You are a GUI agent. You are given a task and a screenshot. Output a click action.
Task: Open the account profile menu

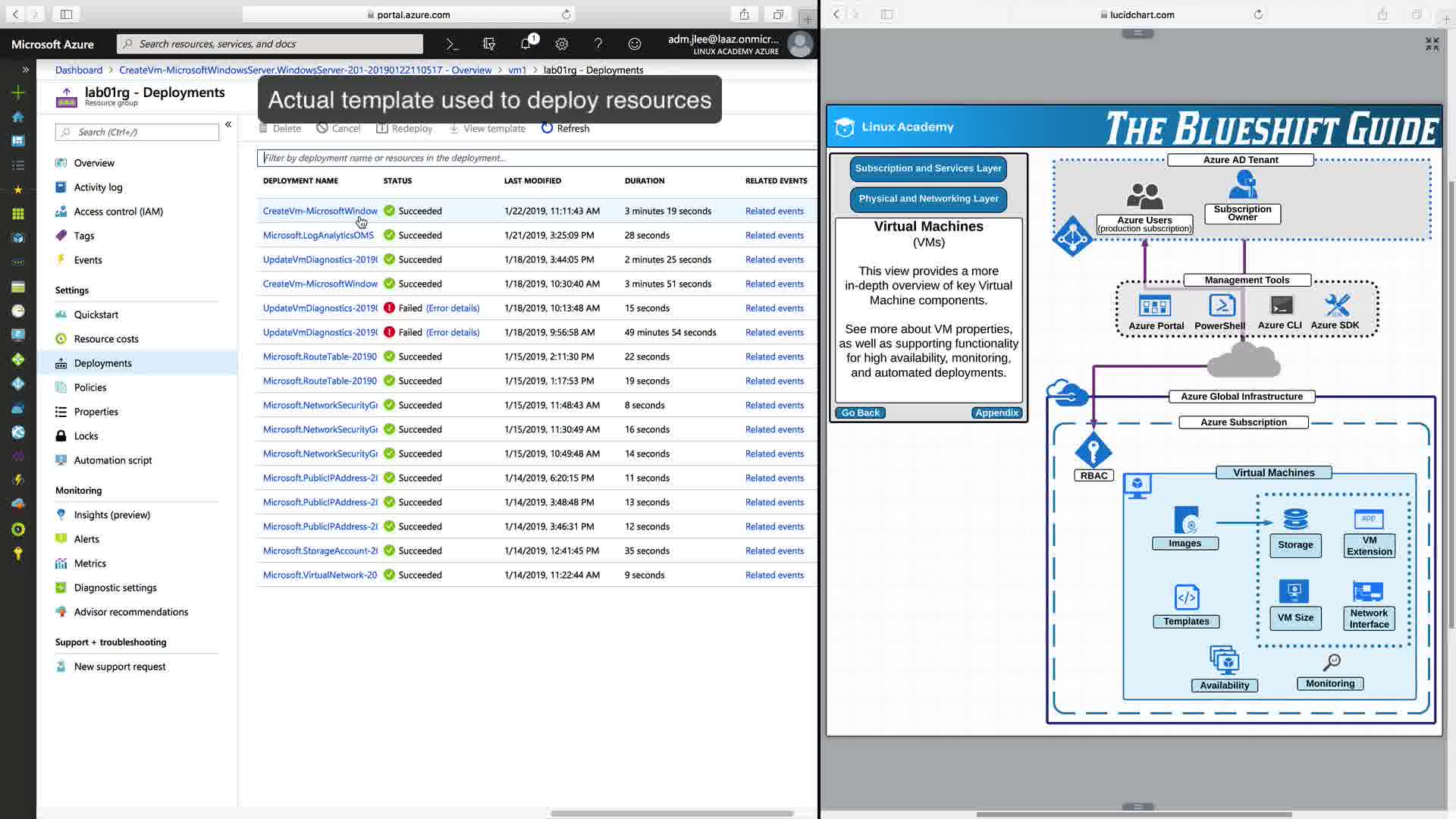[x=800, y=44]
